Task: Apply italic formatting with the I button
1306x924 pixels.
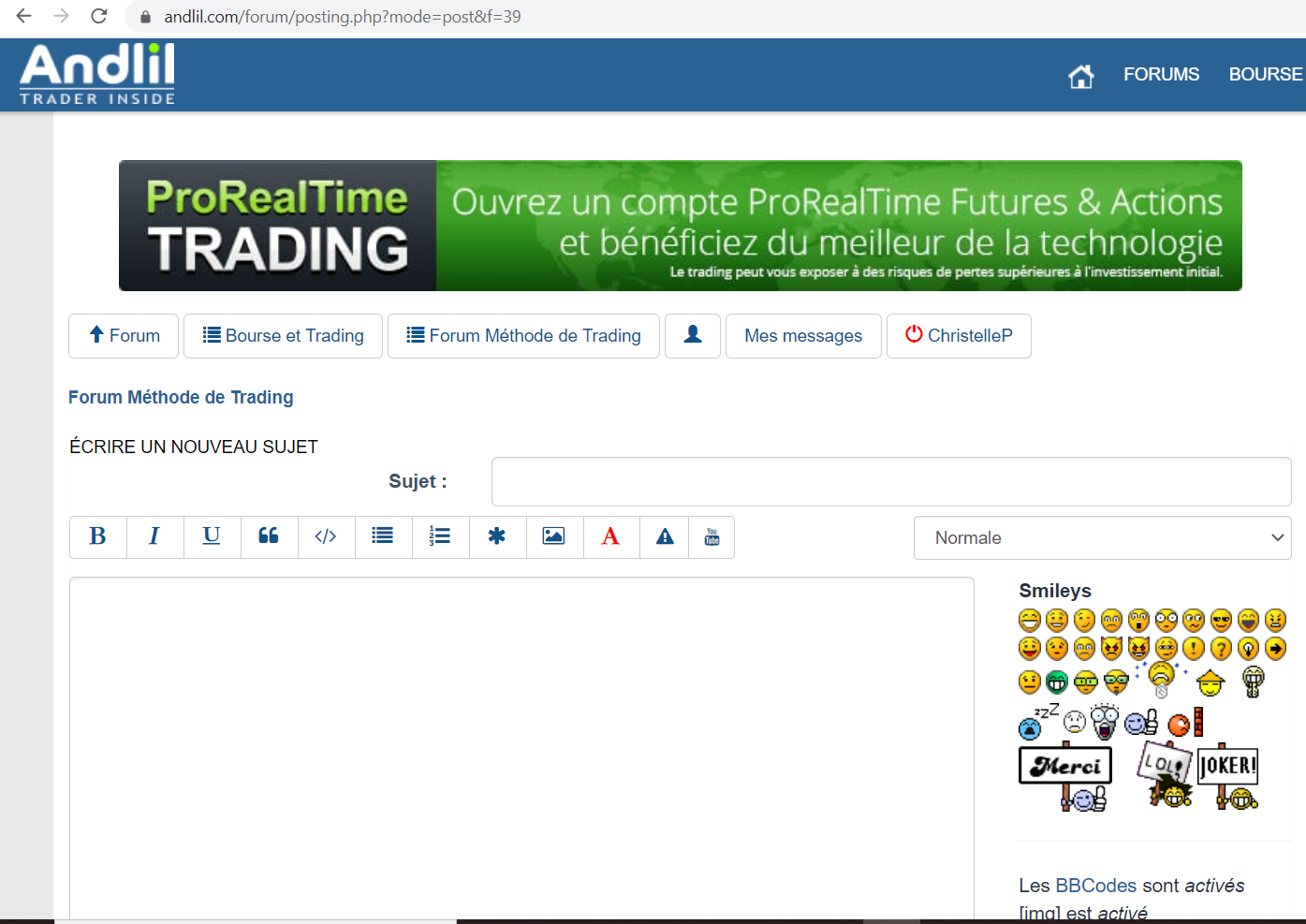Action: pyautogui.click(x=155, y=537)
